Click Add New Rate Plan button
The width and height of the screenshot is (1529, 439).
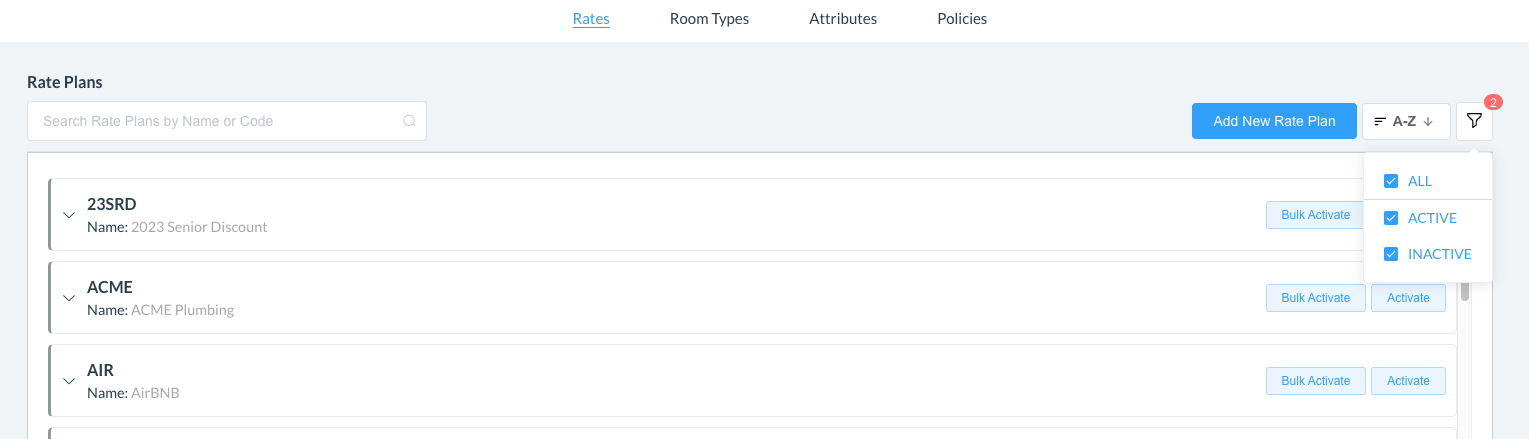click(1274, 121)
